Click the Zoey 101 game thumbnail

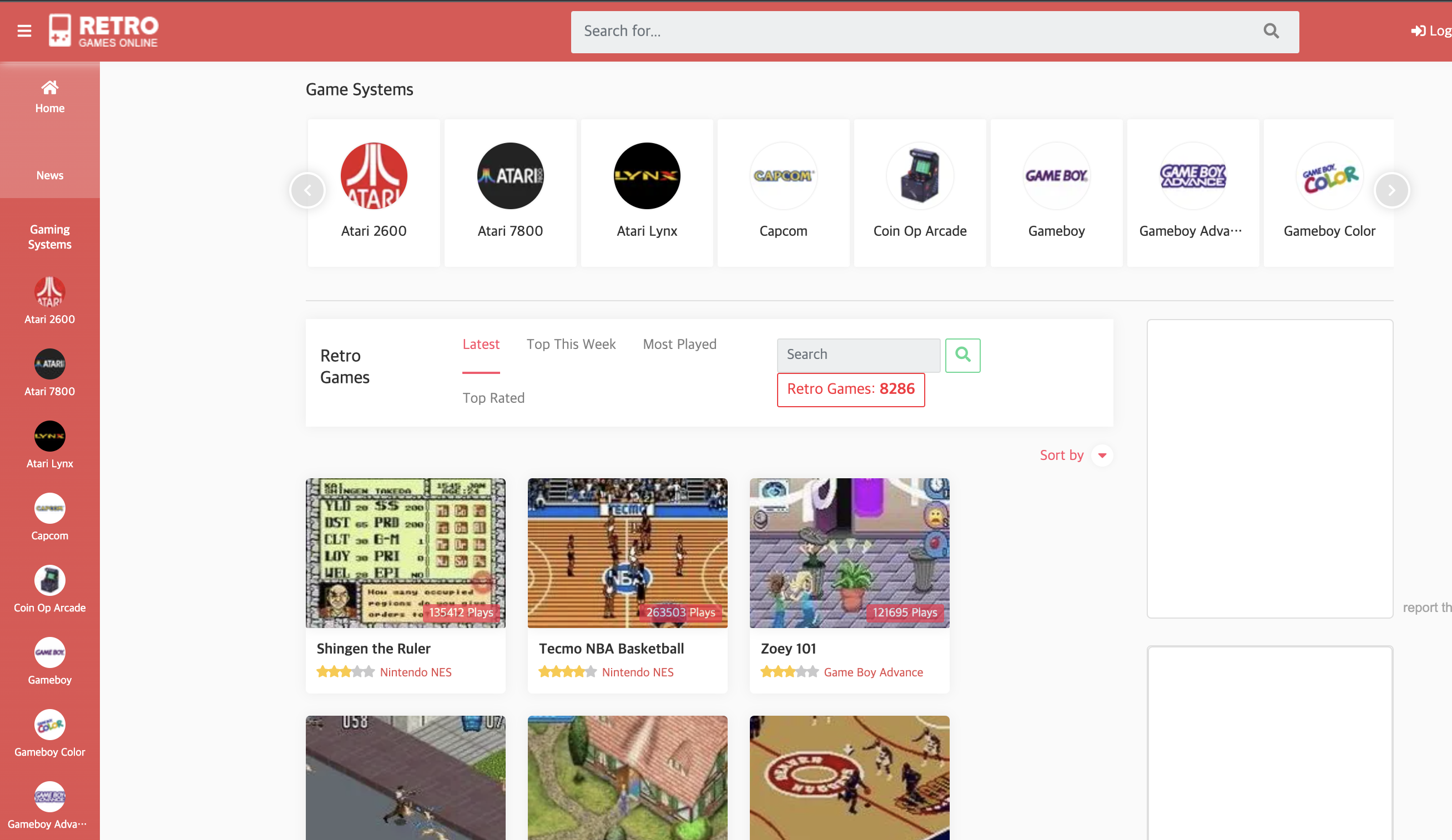[849, 553]
